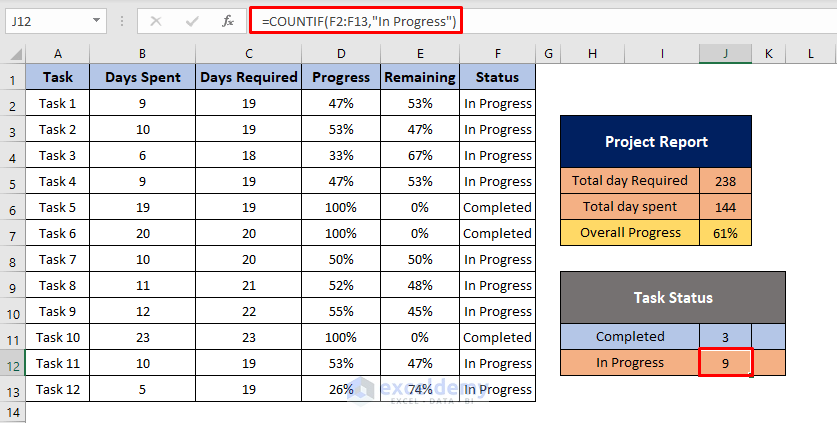Select the 61% overall progress cell
The height and width of the screenshot is (423, 837).
(x=725, y=233)
